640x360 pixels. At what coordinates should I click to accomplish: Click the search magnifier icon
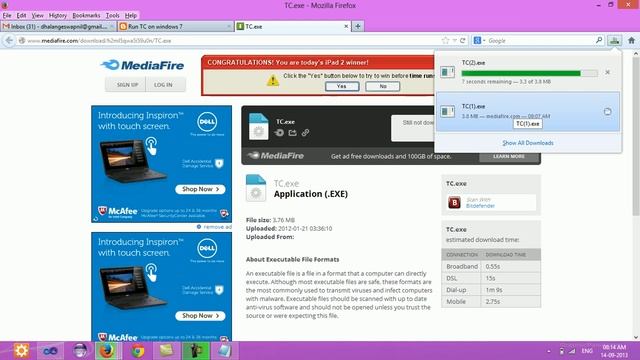click(x=599, y=40)
